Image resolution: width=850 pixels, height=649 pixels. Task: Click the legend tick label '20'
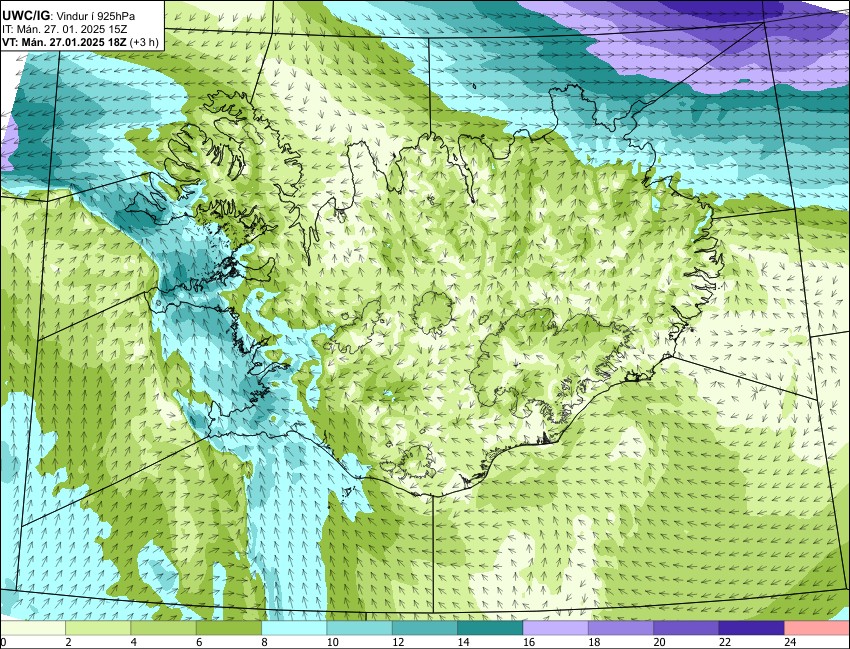pos(659,642)
